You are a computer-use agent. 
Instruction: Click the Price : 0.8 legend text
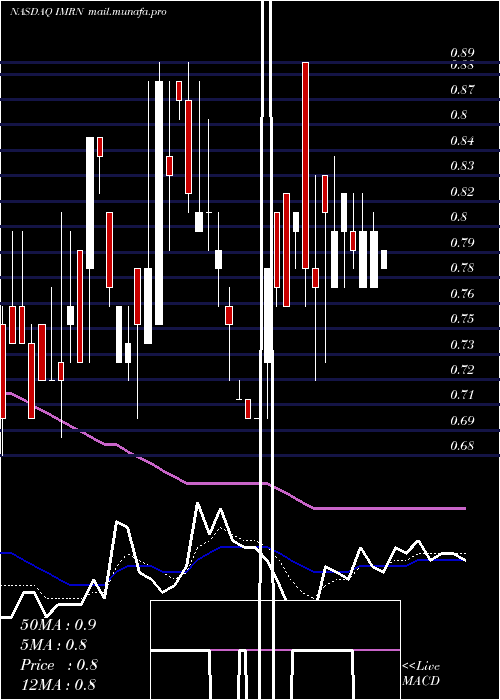coord(59,665)
